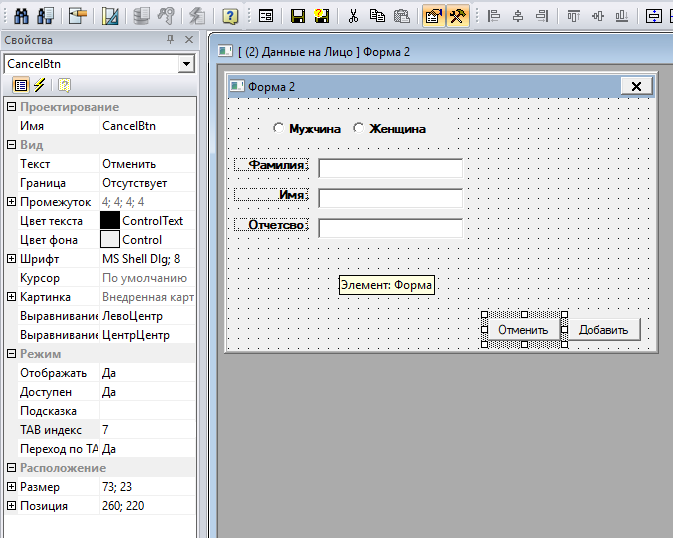Click the form layout window icon
Image resolution: width=673 pixels, height=538 pixels.
click(266, 16)
